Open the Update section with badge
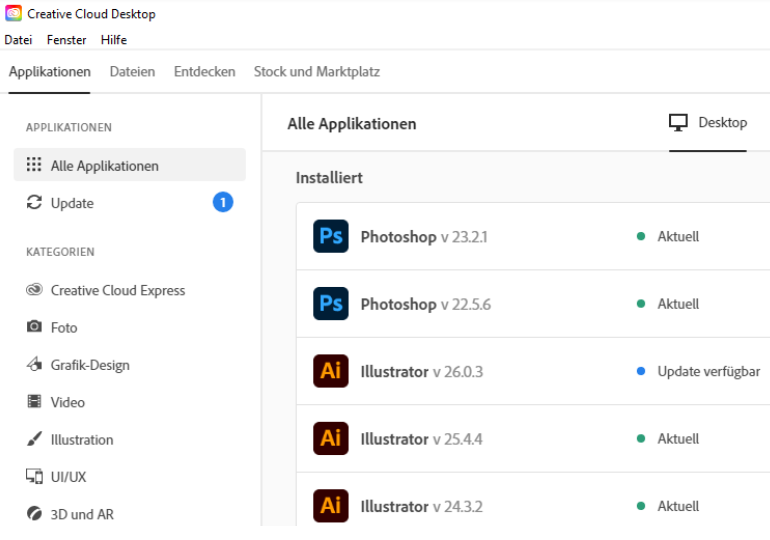Screen dimensions: 770x540 [x=72, y=203]
